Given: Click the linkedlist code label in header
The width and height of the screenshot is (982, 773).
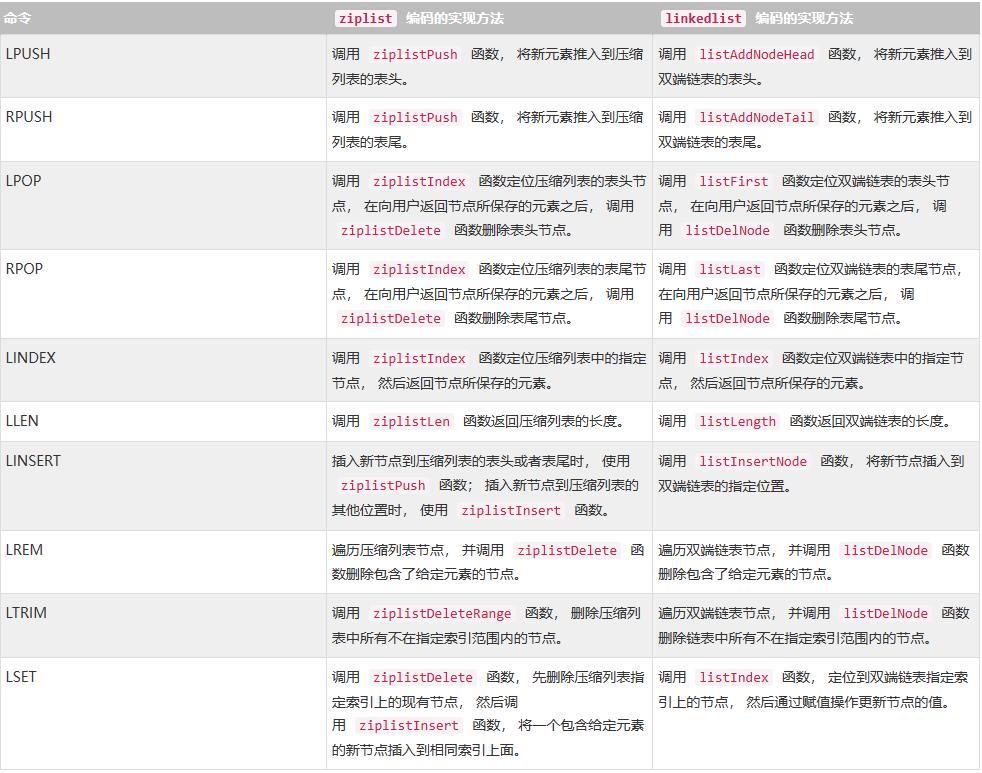Looking at the screenshot, I should point(703,18).
